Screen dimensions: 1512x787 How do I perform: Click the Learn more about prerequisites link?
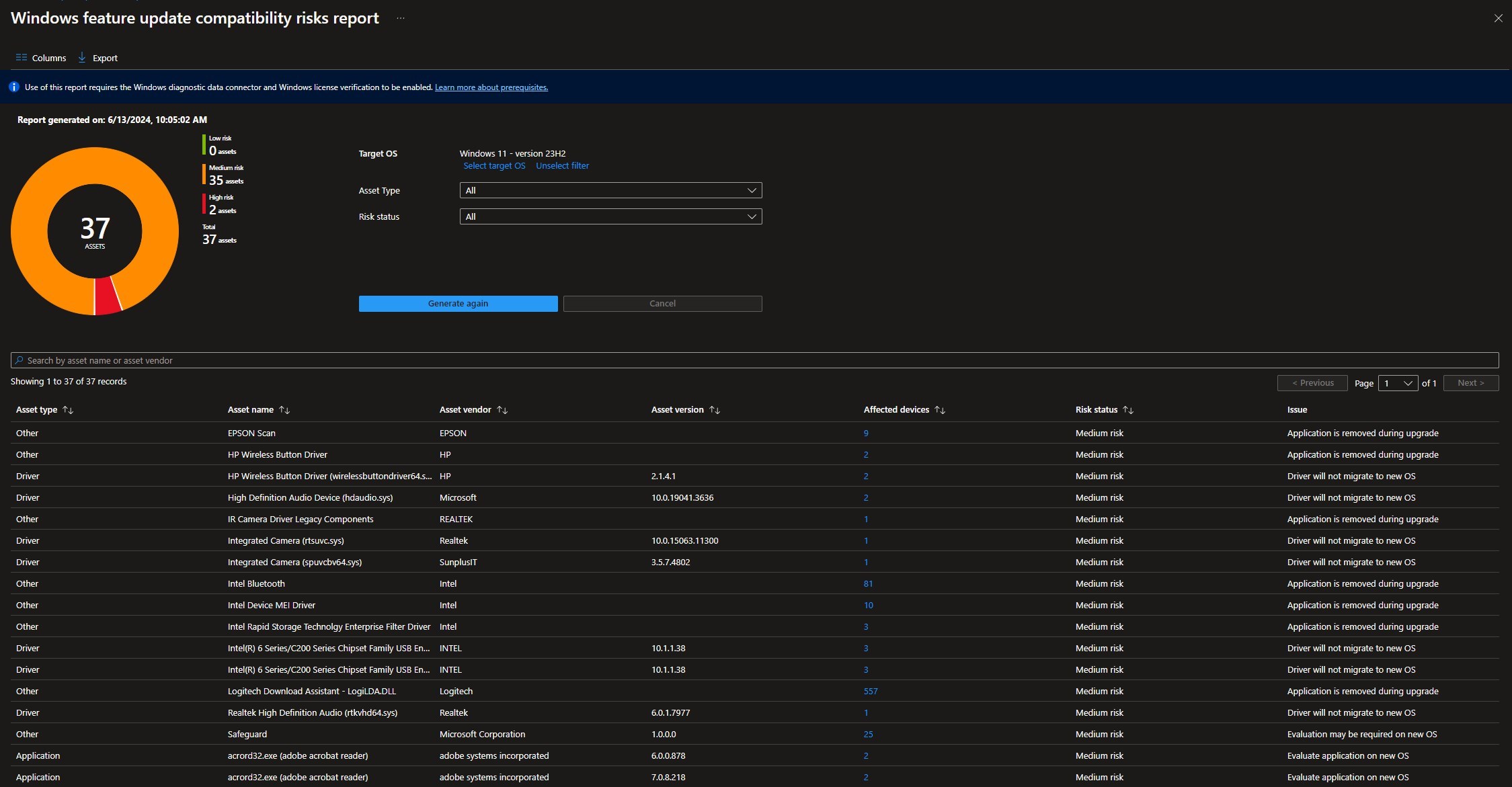tap(490, 87)
